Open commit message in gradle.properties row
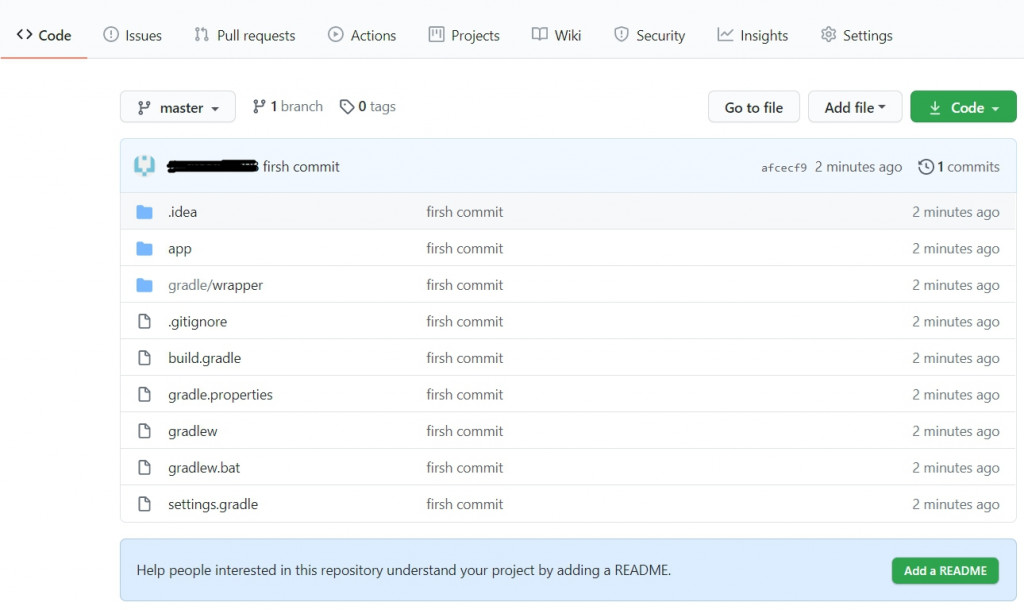The width and height of the screenshot is (1024, 610). pyautogui.click(x=464, y=395)
